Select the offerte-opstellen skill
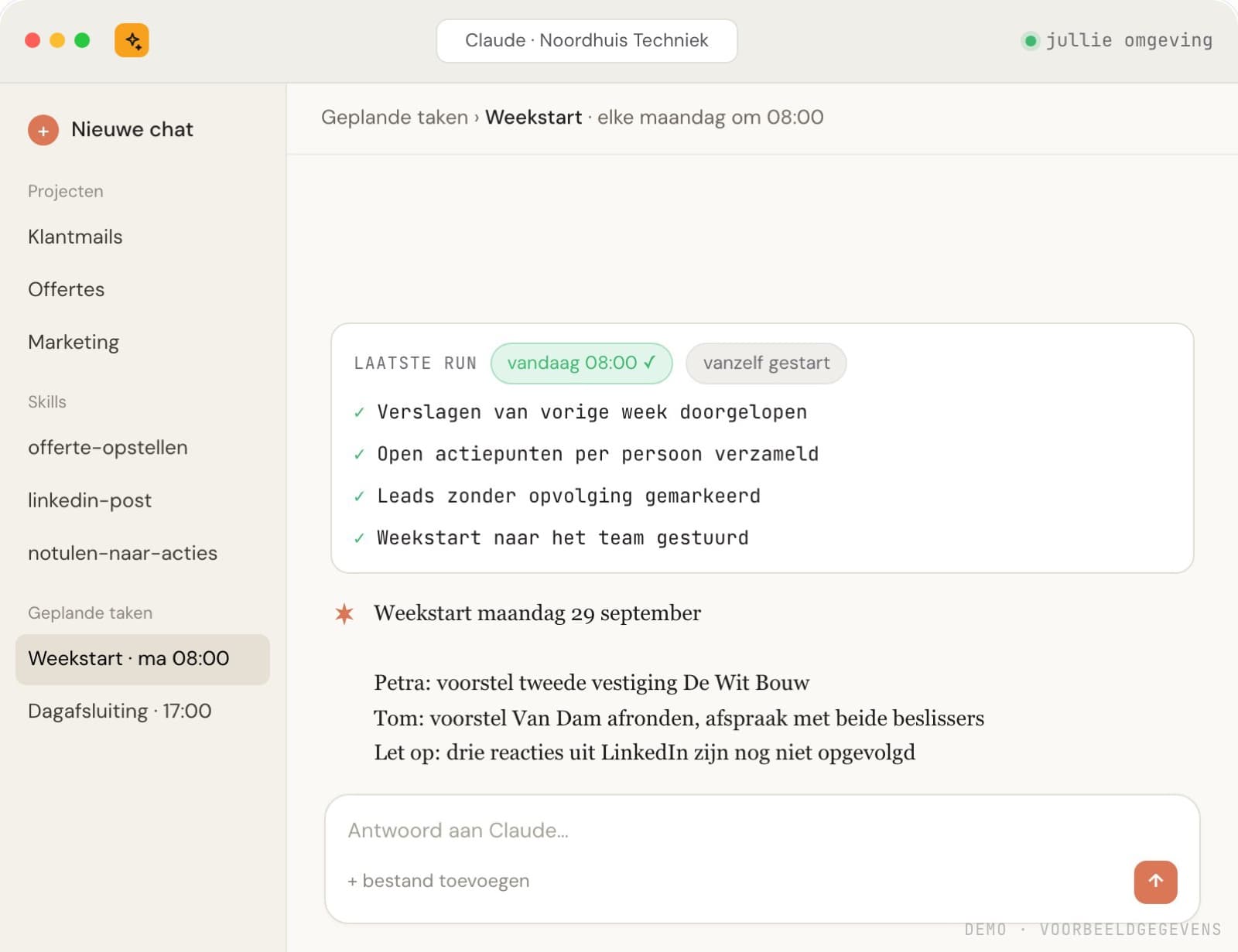This screenshot has height=952, width=1238. point(108,448)
